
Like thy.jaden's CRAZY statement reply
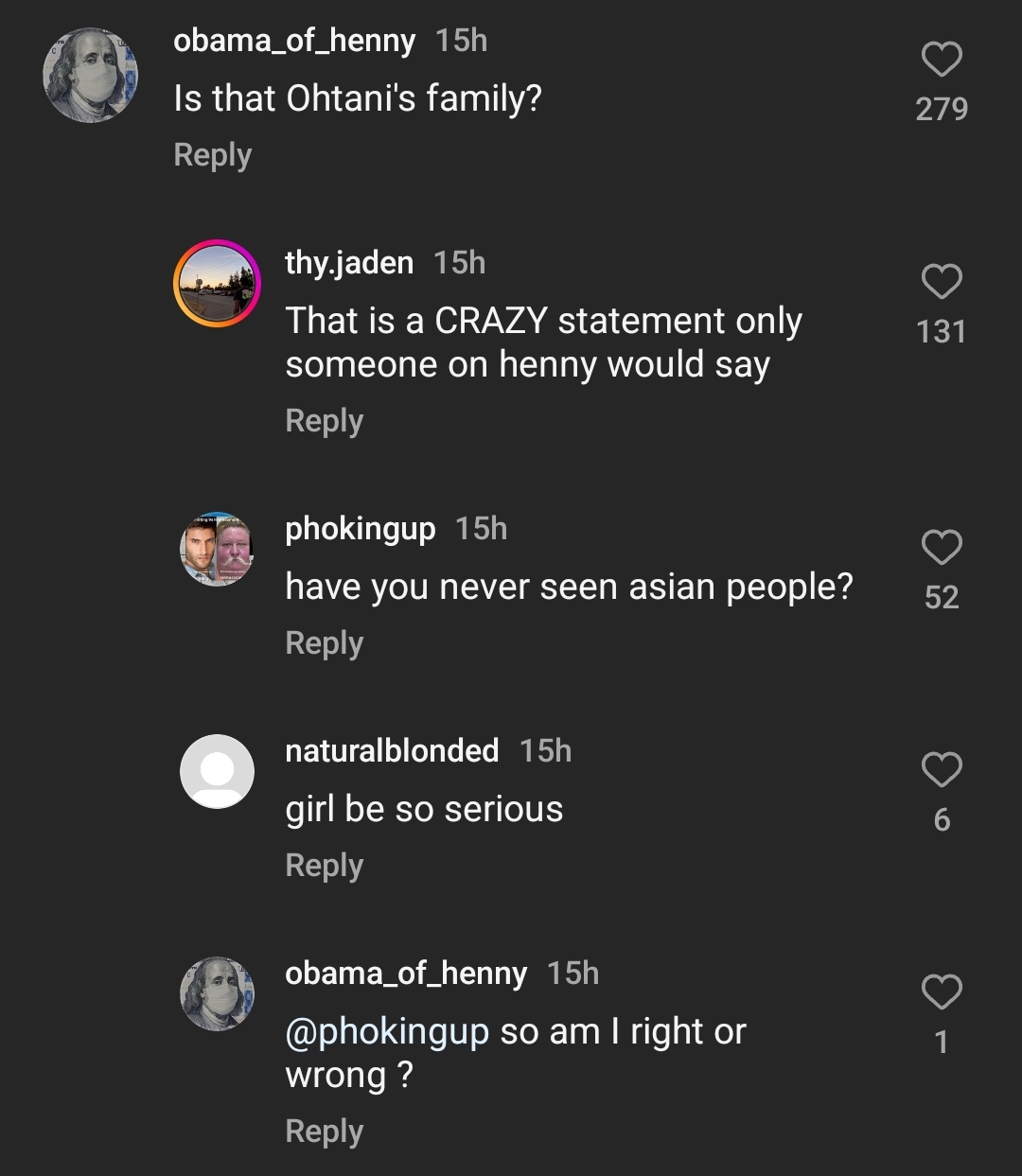tap(942, 282)
